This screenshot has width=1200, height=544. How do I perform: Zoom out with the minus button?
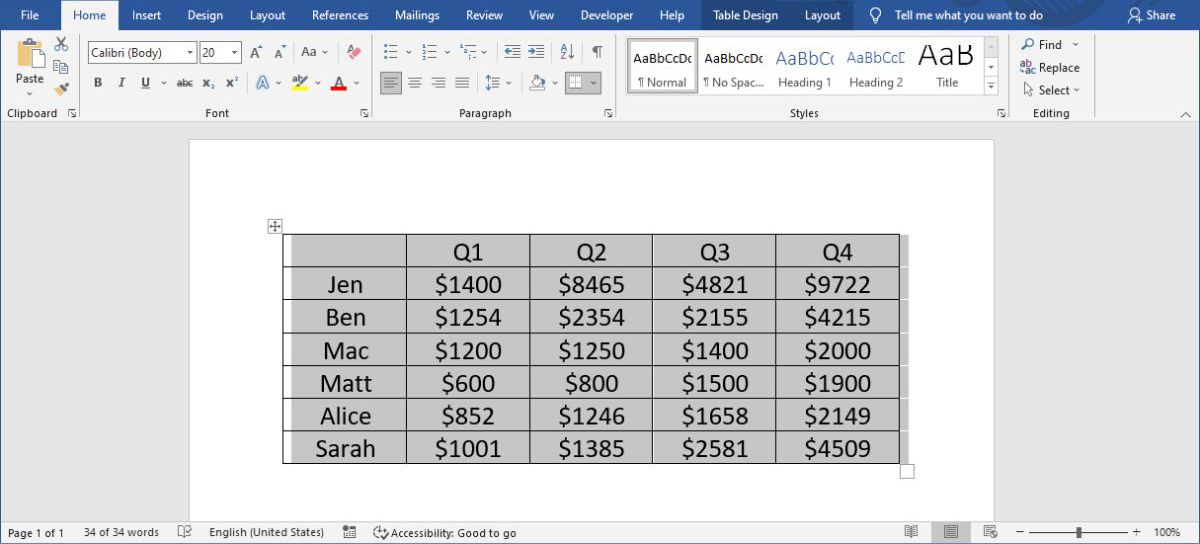click(x=1019, y=532)
